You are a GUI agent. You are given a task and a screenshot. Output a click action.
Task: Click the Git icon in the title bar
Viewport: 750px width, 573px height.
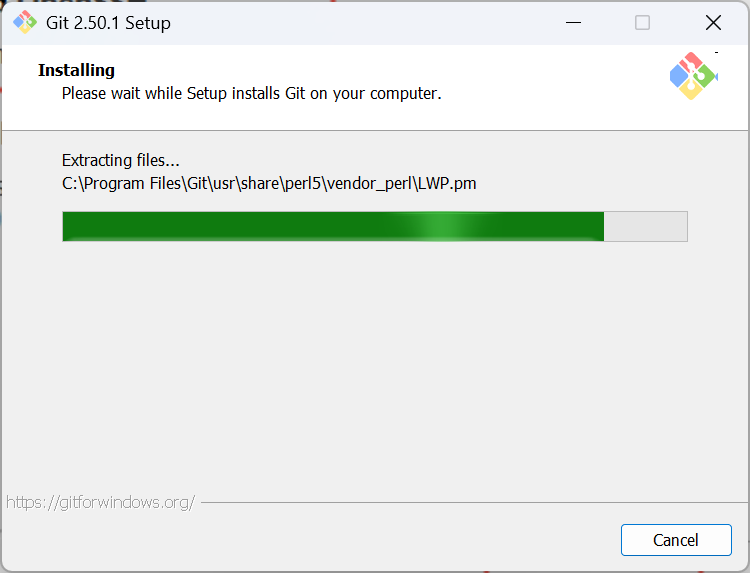pos(25,22)
